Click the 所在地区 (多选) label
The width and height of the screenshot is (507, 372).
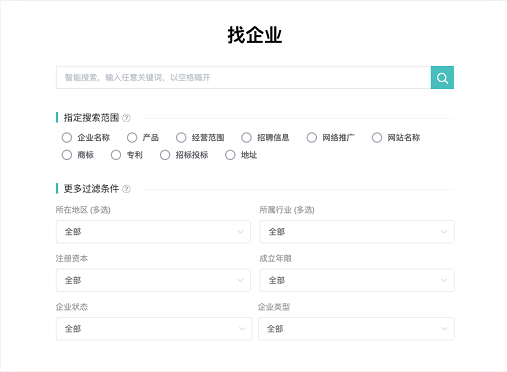point(83,210)
